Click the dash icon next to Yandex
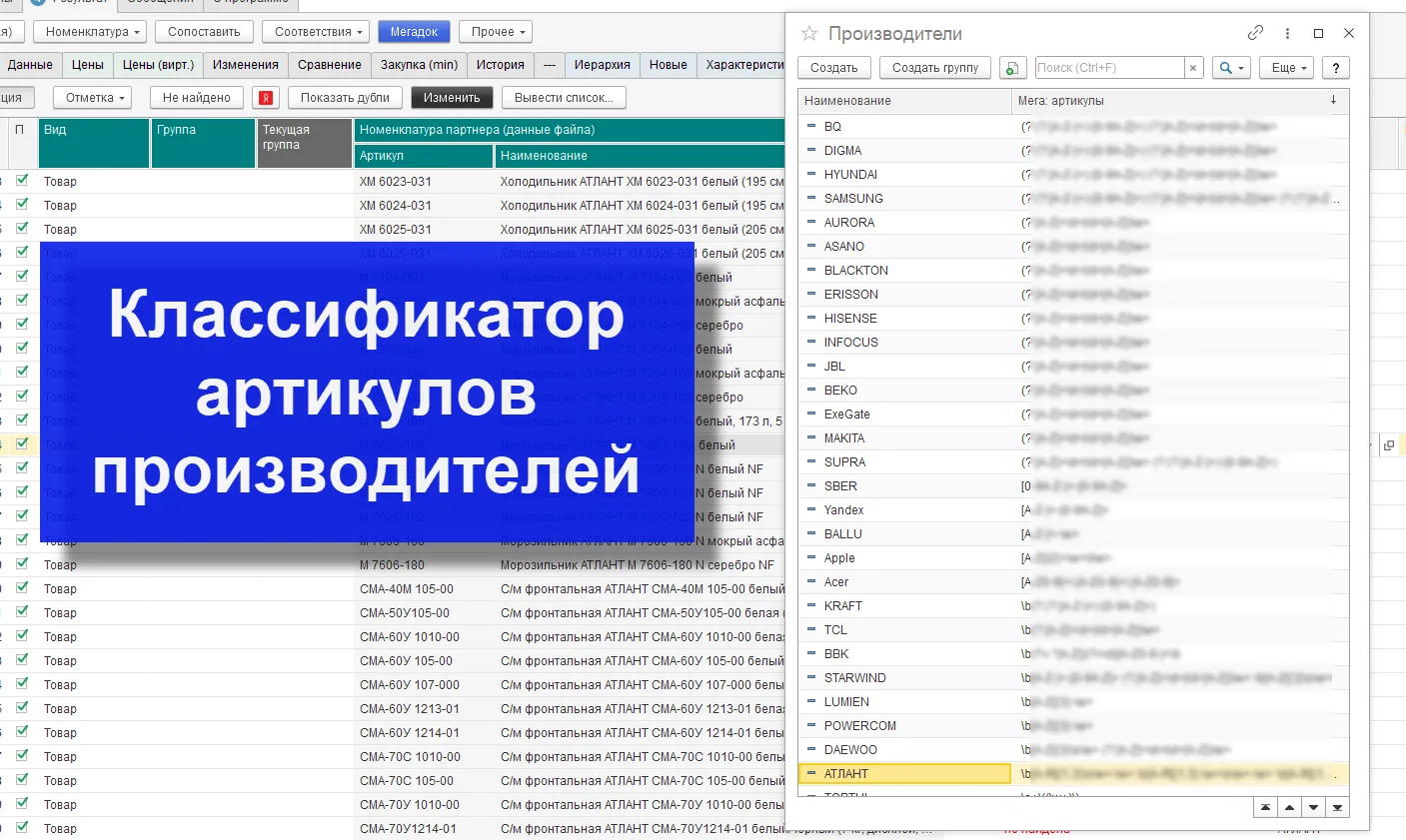Screen dimensions: 1406x840 click(811, 509)
